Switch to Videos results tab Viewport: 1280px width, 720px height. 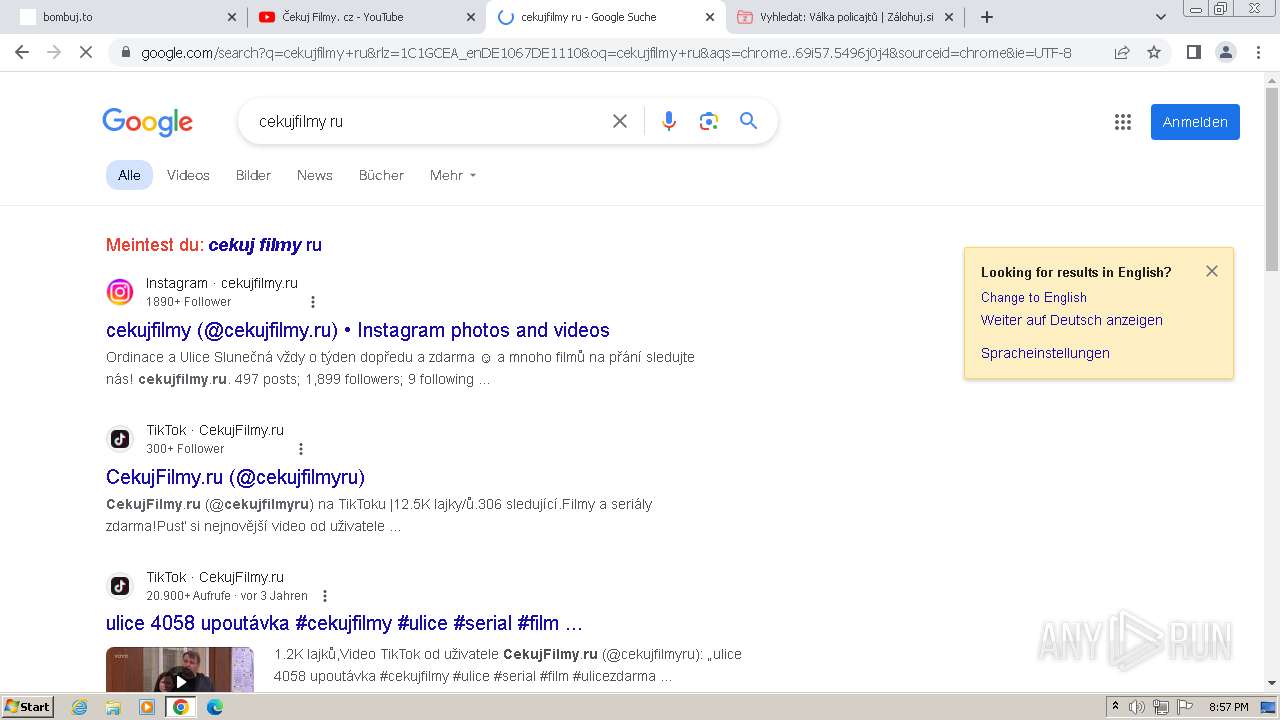pyautogui.click(x=188, y=175)
